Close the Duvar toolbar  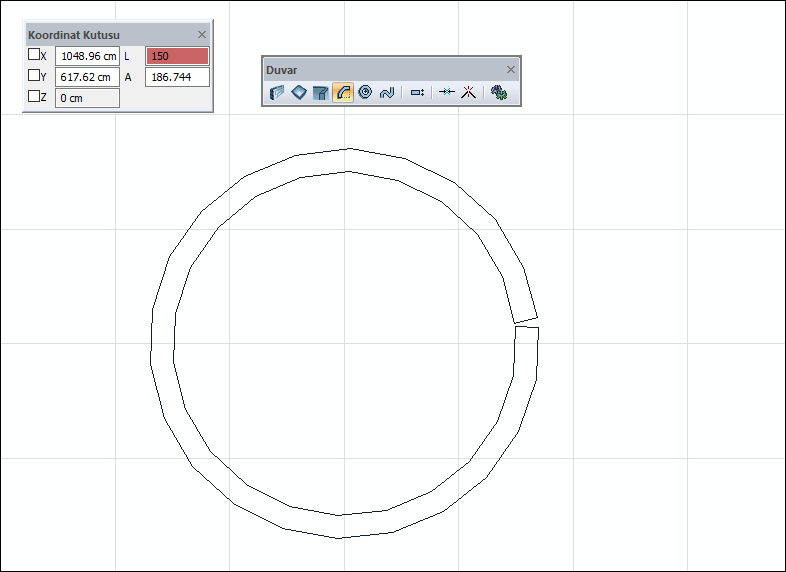click(511, 70)
